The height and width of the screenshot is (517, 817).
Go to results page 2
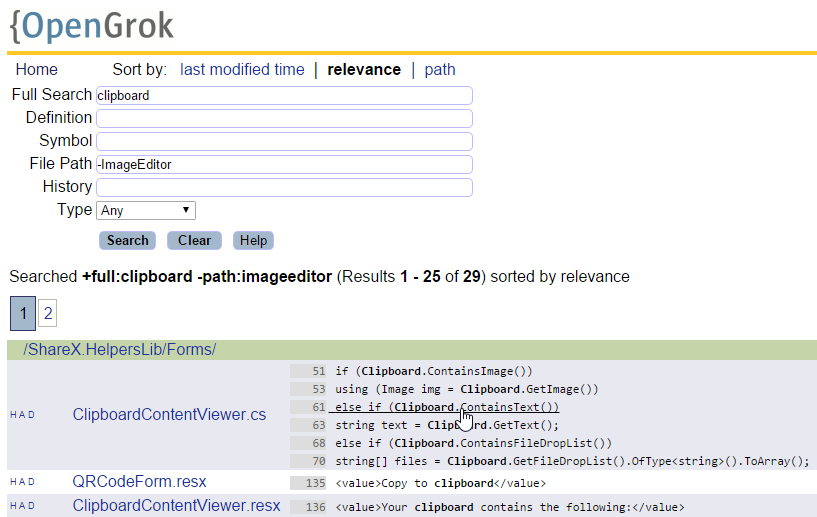tap(47, 313)
